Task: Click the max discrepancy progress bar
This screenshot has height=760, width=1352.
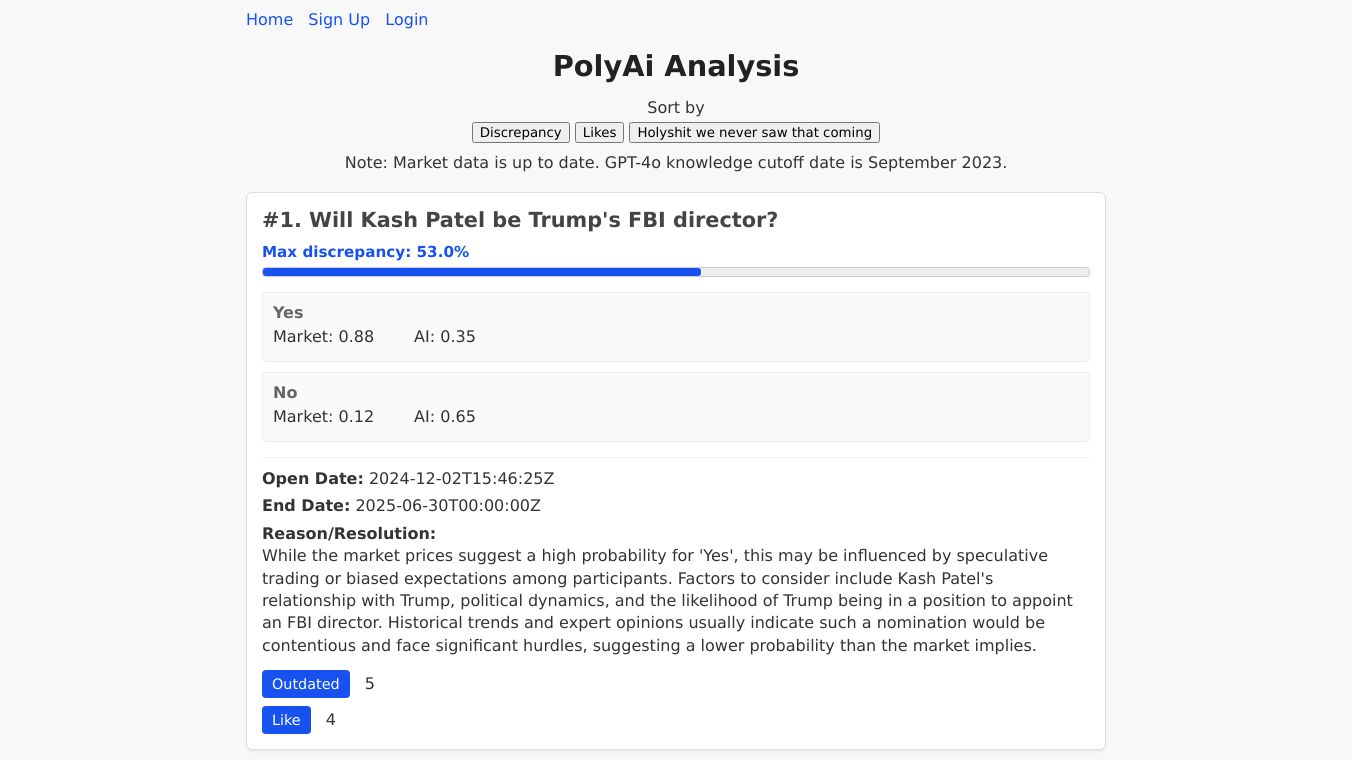Action: click(x=675, y=272)
